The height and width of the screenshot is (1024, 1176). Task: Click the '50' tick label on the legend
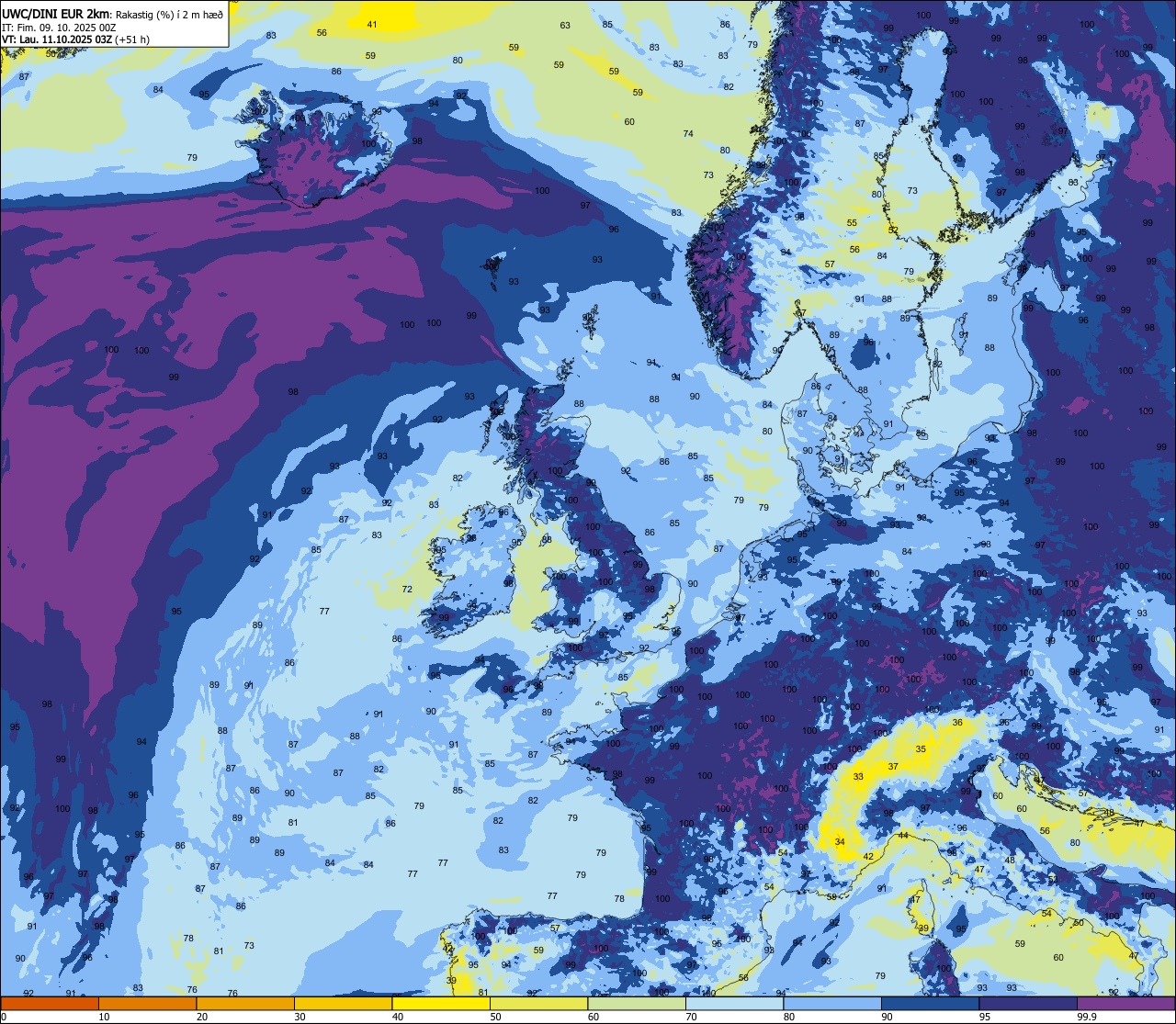point(496,1017)
